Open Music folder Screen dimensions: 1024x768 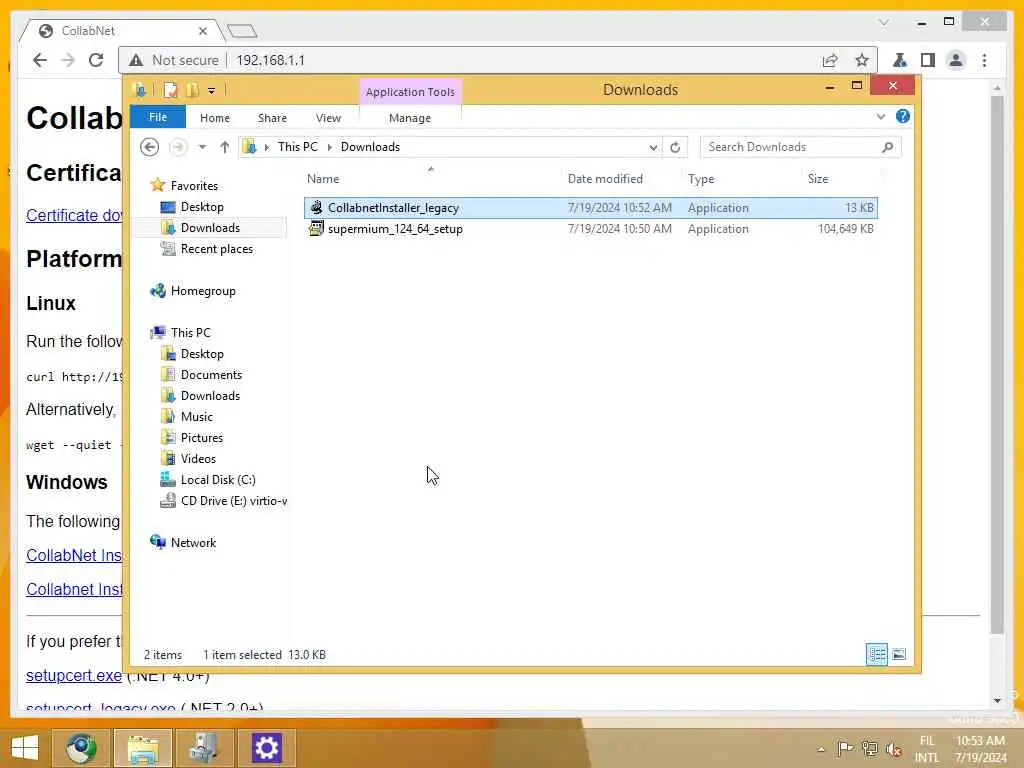tap(197, 417)
